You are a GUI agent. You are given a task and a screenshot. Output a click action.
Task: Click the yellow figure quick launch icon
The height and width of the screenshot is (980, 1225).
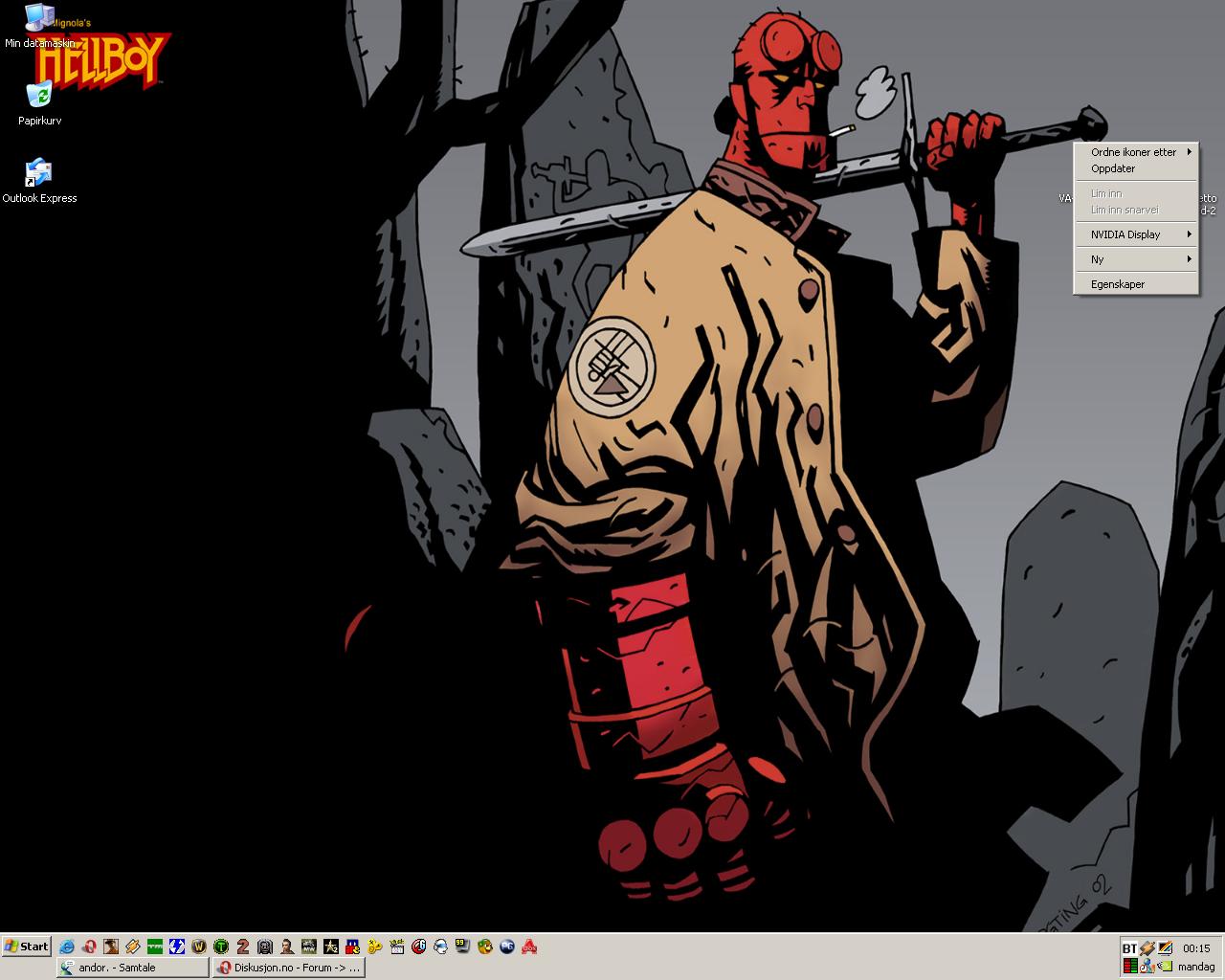click(375, 947)
